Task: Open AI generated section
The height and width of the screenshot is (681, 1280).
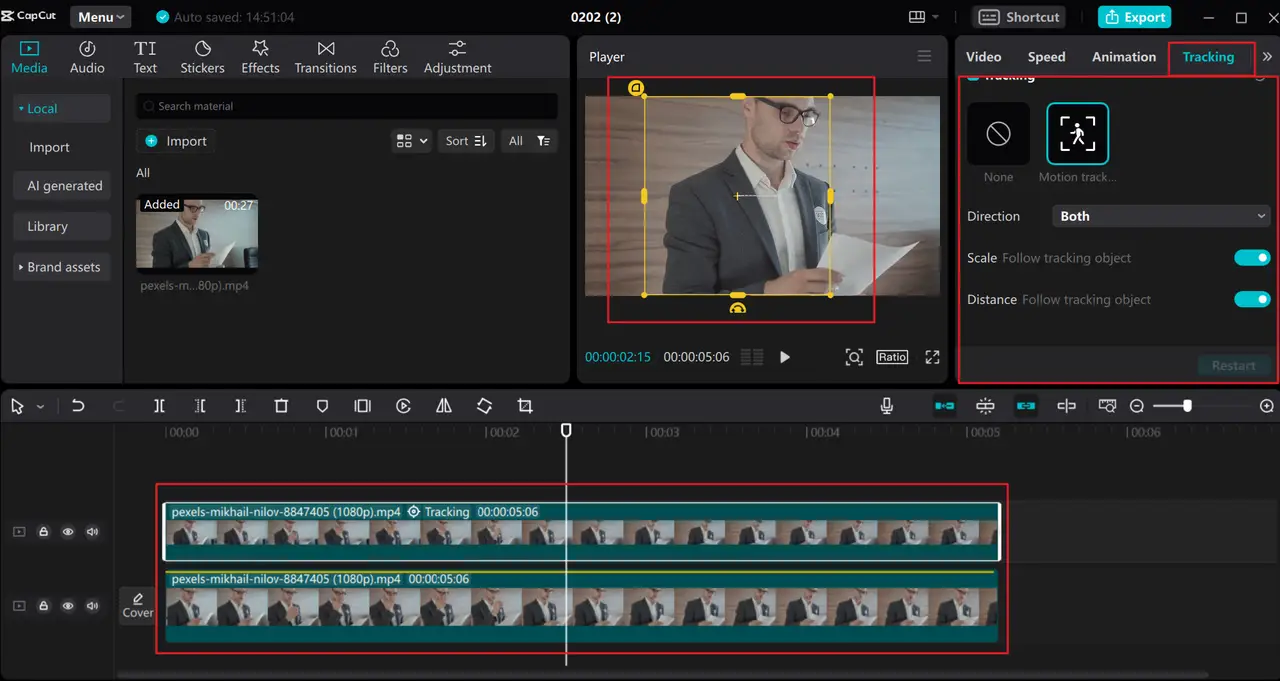Action: [x=62, y=186]
